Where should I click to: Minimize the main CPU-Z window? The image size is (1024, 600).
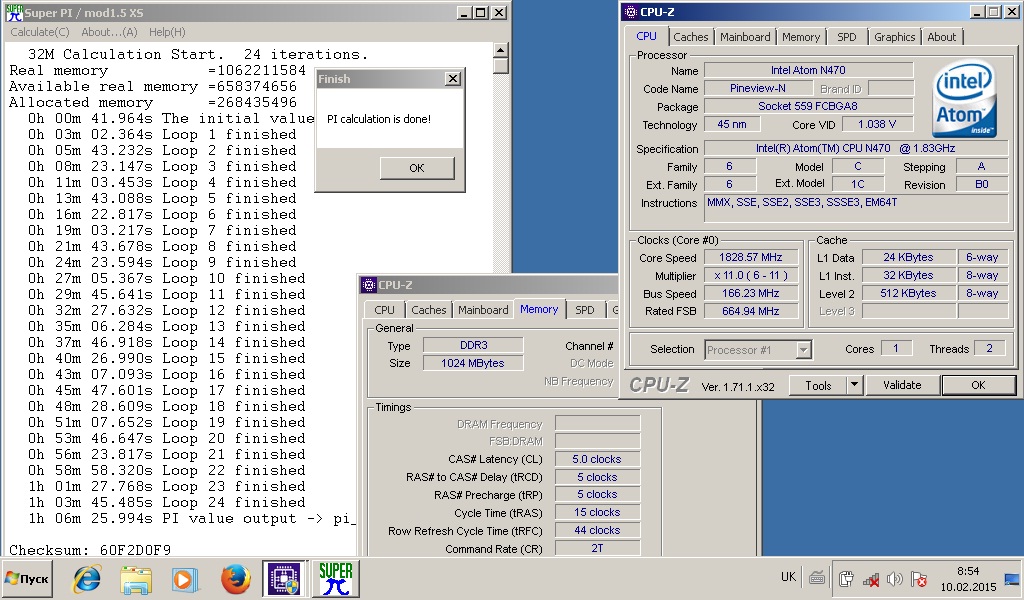977,12
